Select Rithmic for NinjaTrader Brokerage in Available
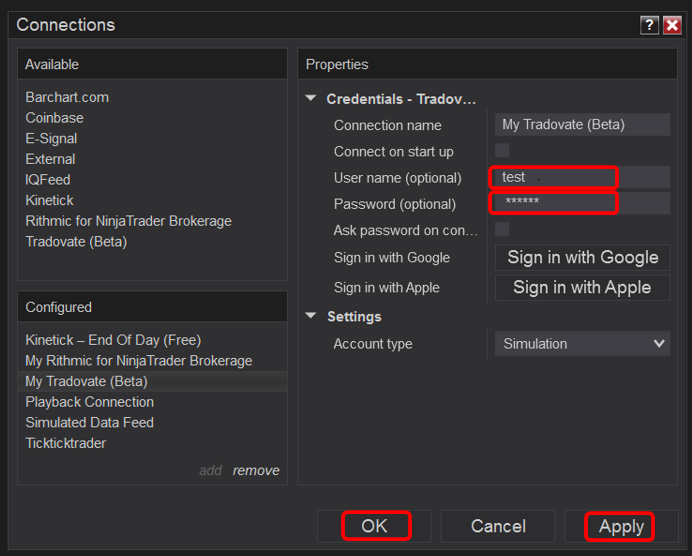 coord(128,221)
